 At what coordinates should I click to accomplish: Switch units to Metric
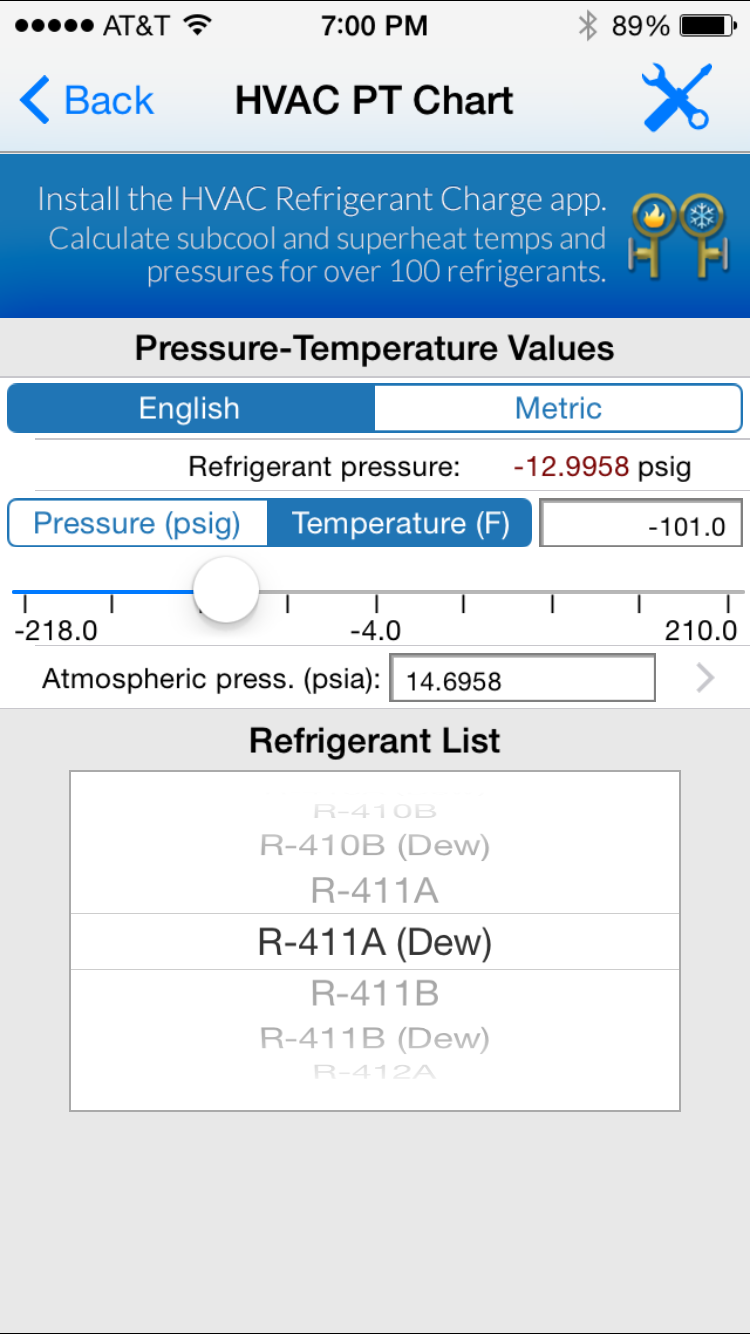[558, 408]
